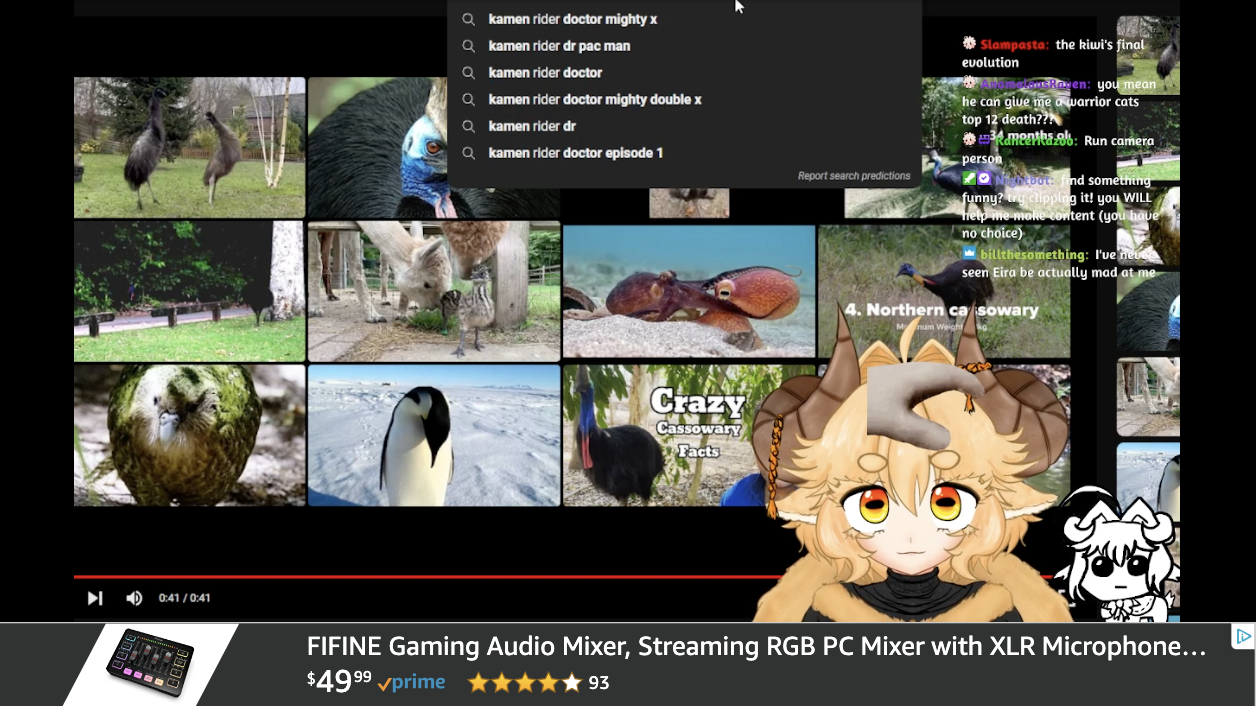
Task: Click the star rating on the ad
Action: [524, 683]
